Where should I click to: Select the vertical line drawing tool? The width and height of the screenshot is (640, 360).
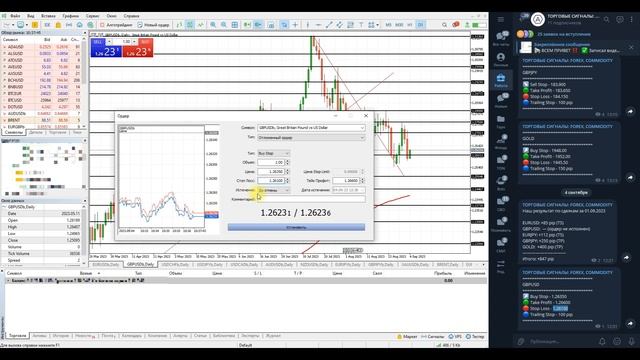[308, 25]
